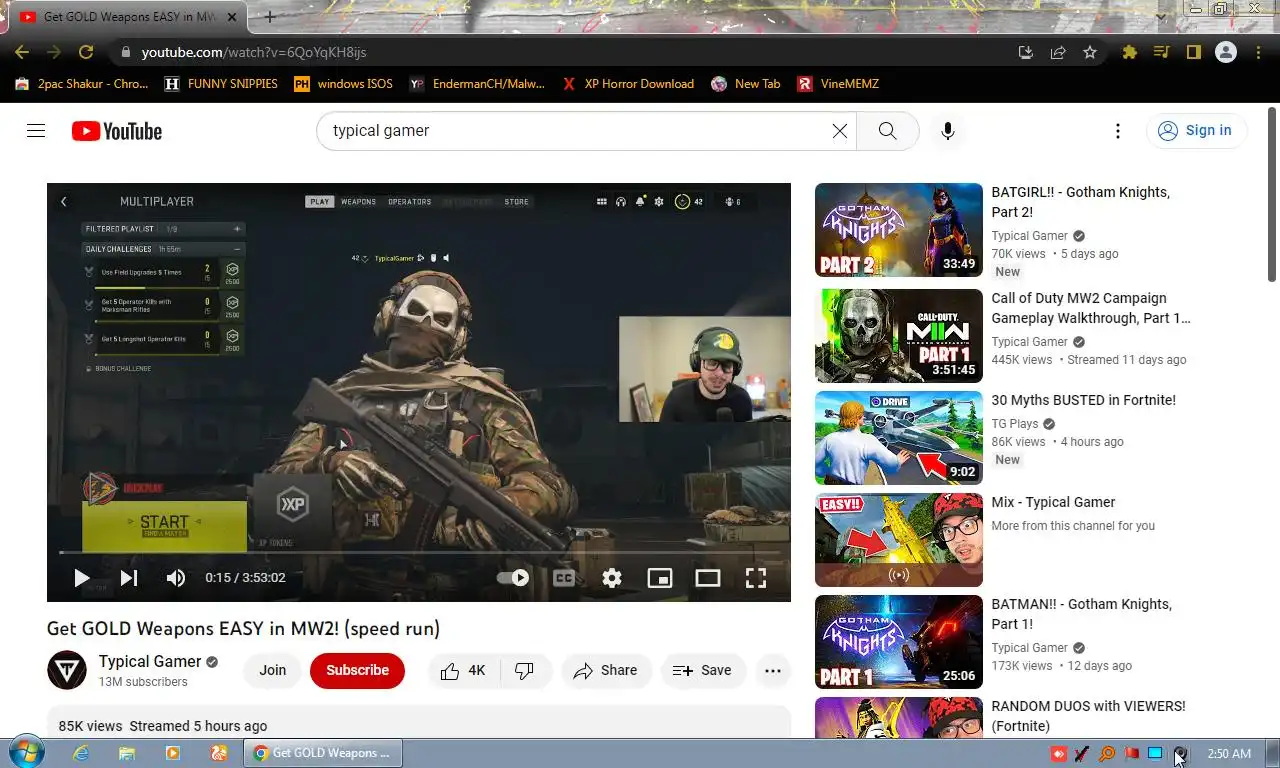The image size is (1280, 768).
Task: Toggle autoplay switch in the player
Action: tap(513, 577)
